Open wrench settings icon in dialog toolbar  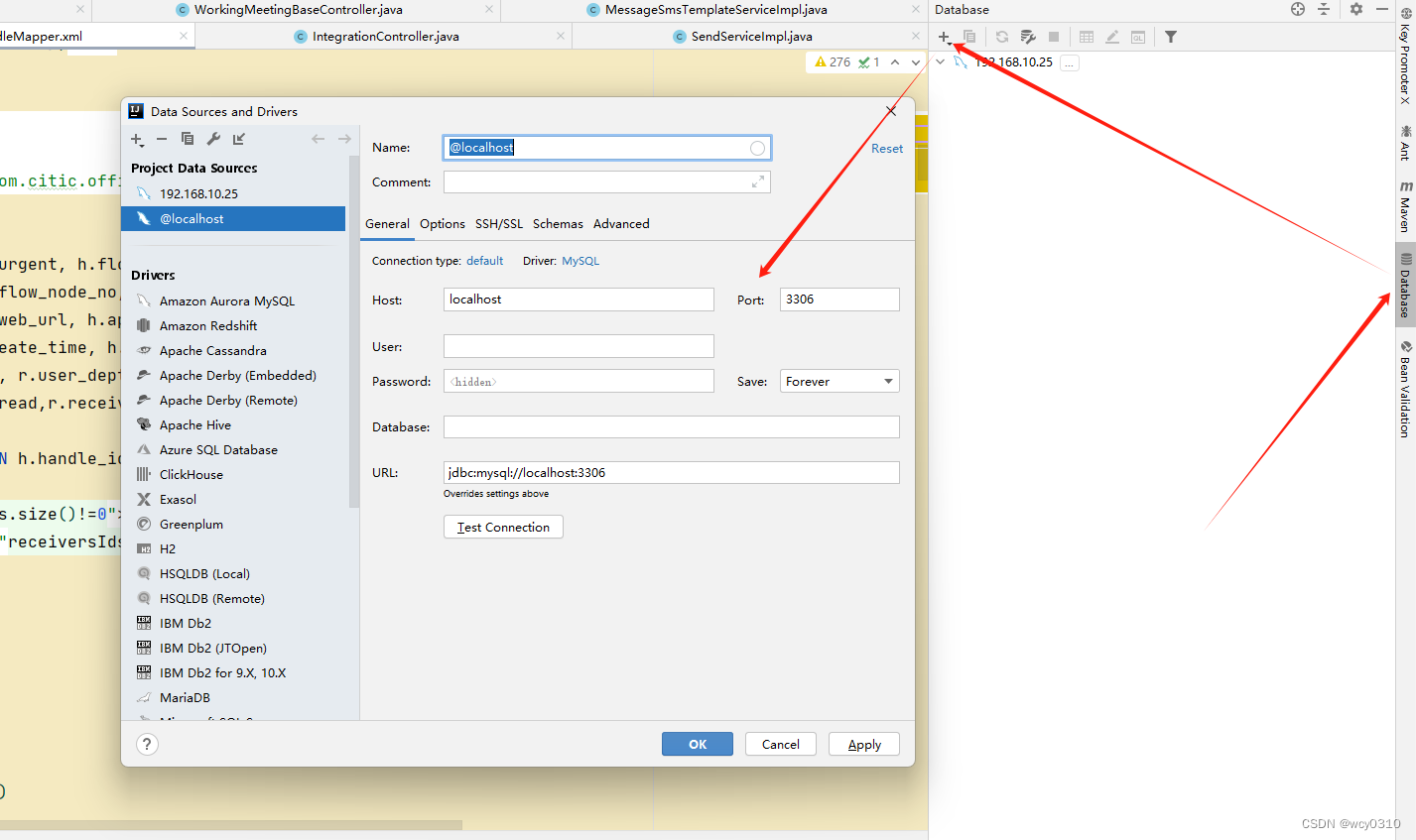click(213, 139)
